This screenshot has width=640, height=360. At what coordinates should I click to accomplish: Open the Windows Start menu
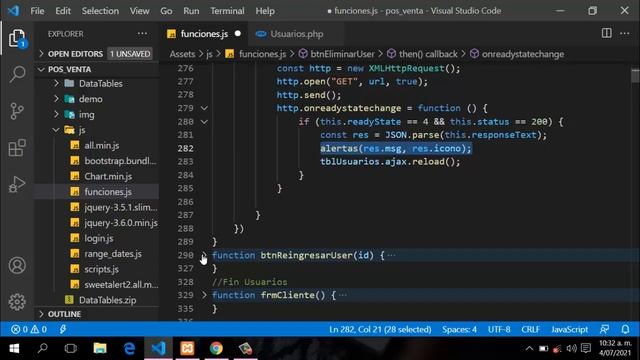(14, 349)
